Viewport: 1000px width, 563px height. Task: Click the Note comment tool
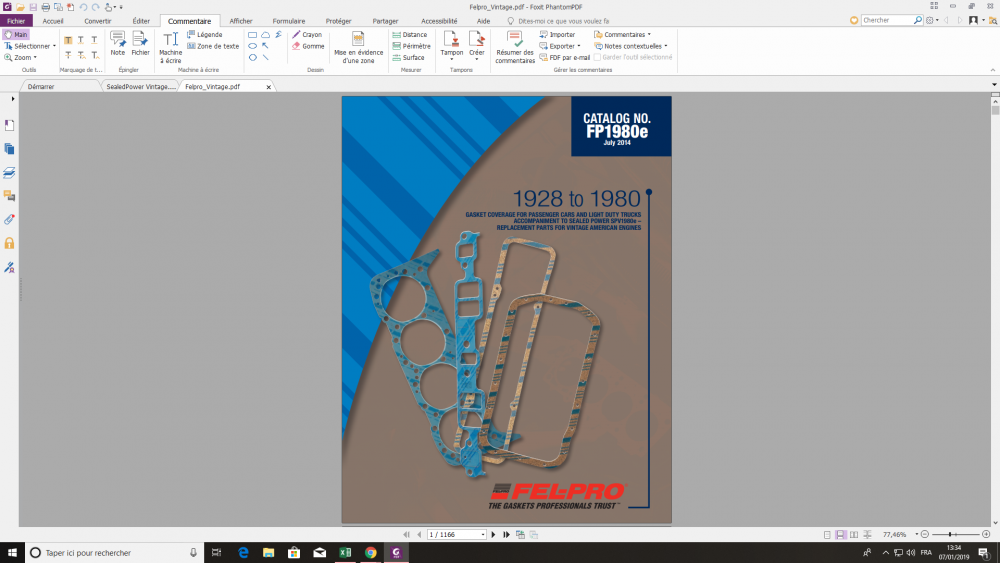tap(117, 43)
